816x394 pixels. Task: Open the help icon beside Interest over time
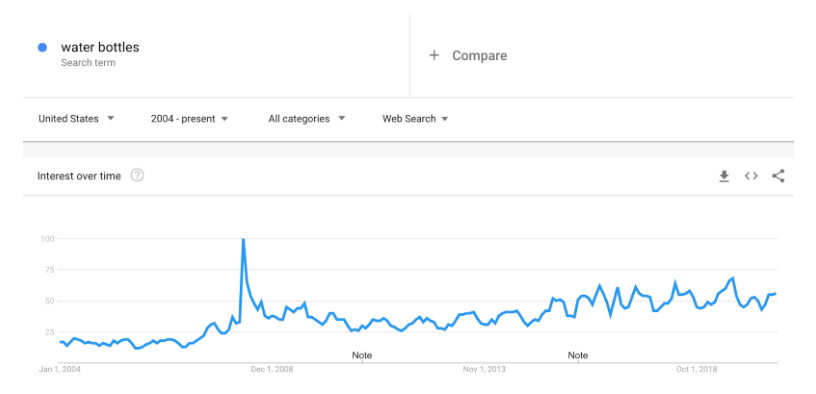137,175
